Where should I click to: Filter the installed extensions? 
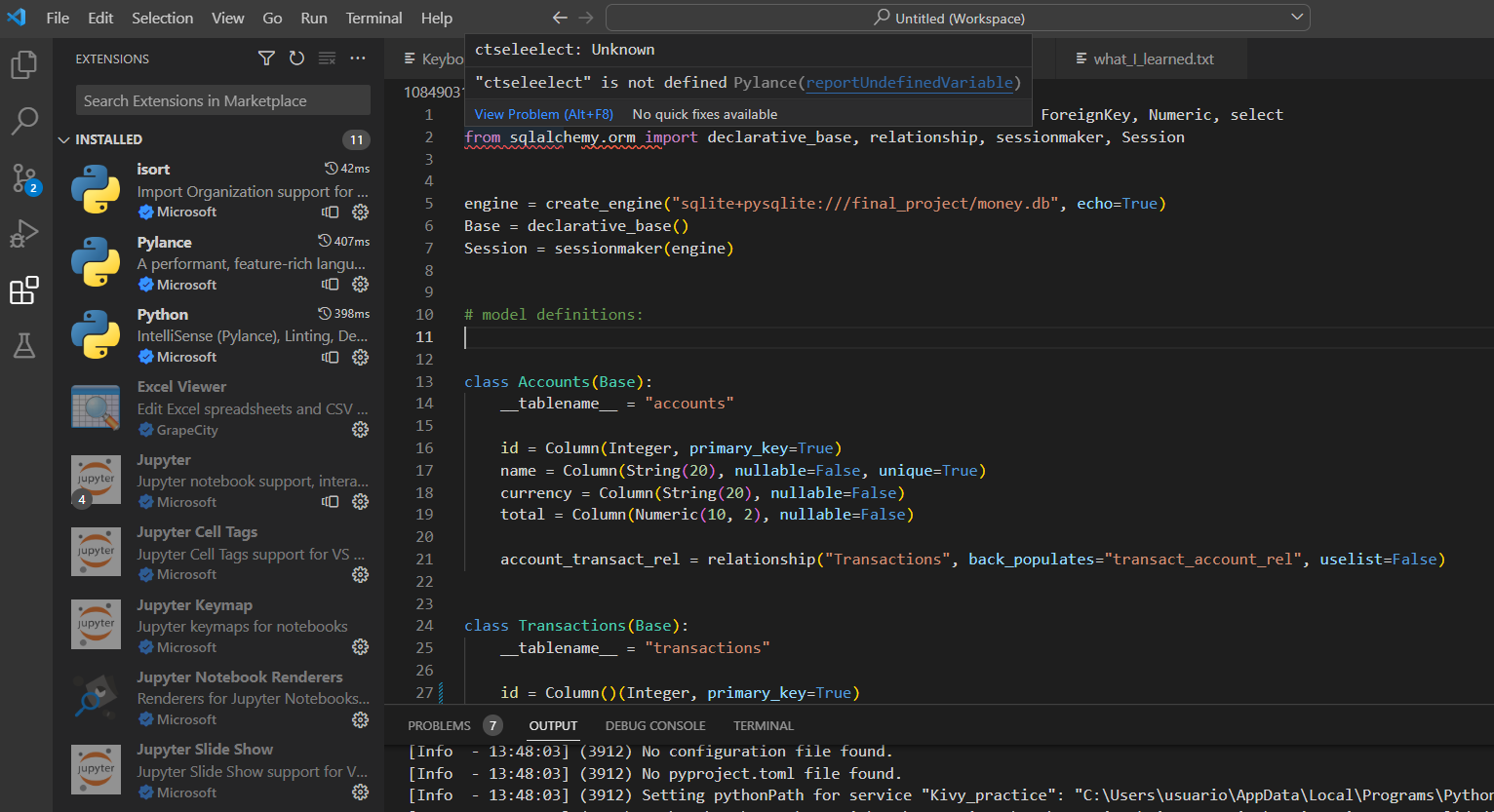[x=266, y=58]
